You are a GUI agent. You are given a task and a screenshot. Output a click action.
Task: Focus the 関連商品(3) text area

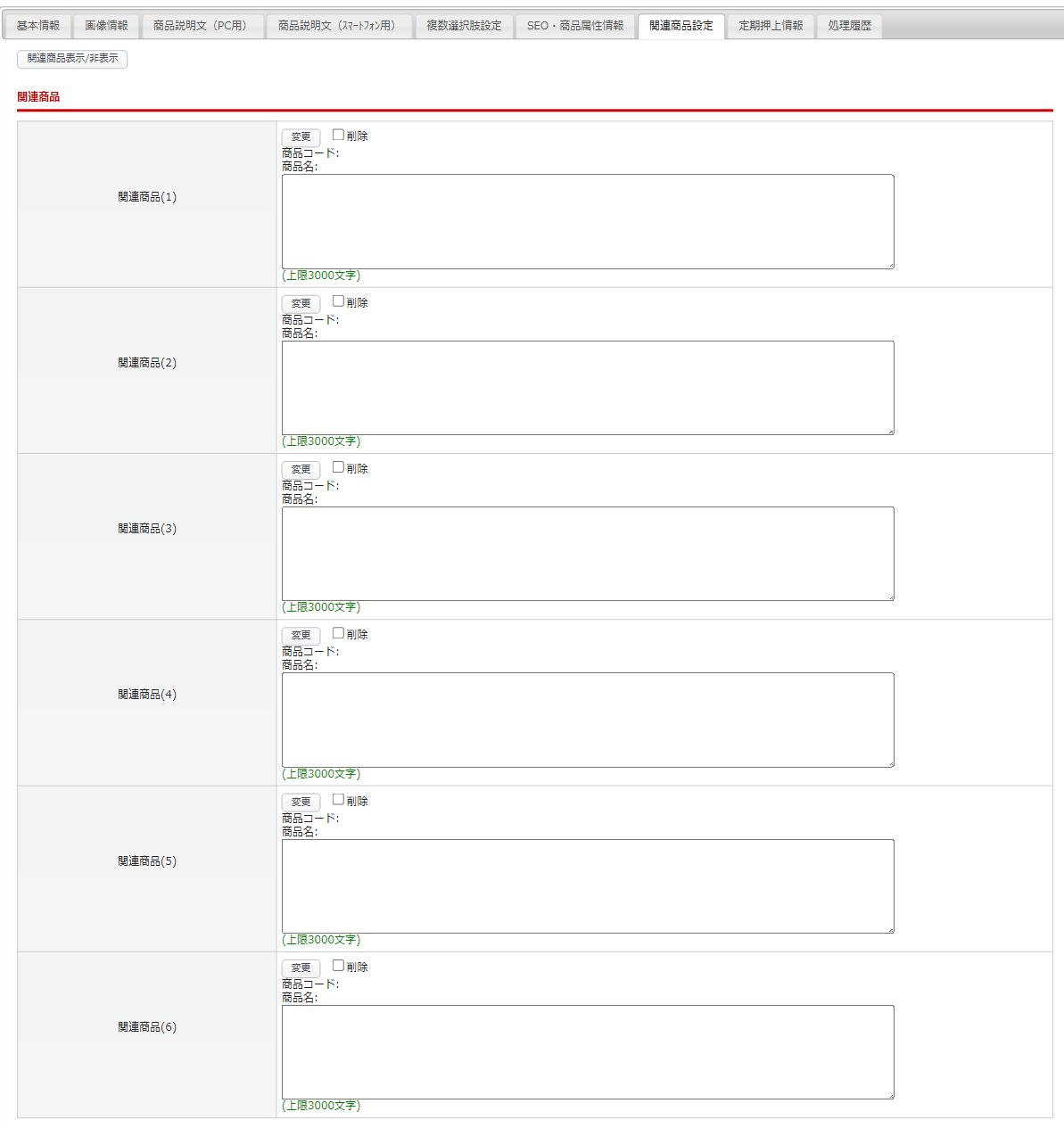tap(588, 554)
